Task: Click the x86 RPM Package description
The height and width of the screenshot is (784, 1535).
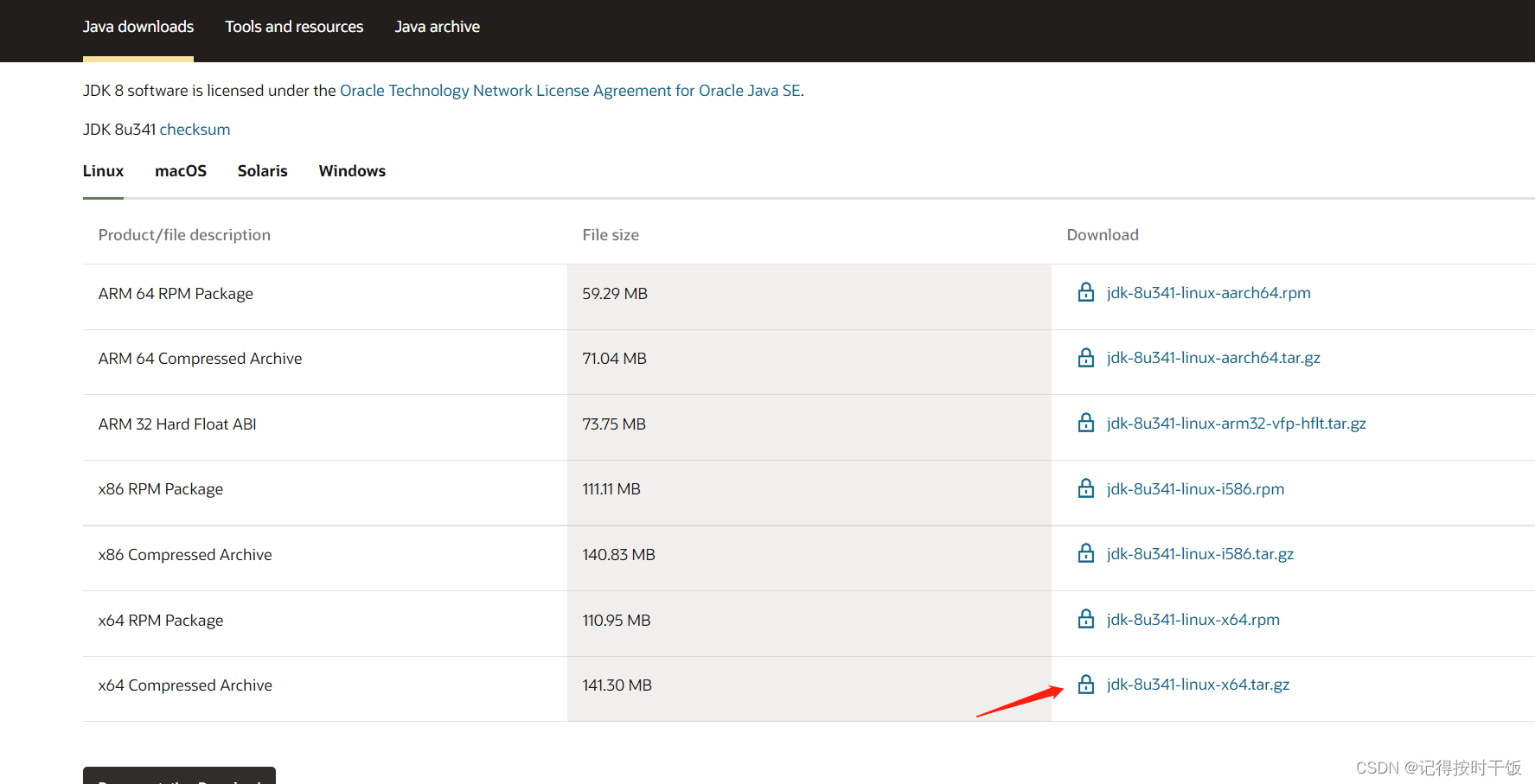Action: tap(161, 489)
